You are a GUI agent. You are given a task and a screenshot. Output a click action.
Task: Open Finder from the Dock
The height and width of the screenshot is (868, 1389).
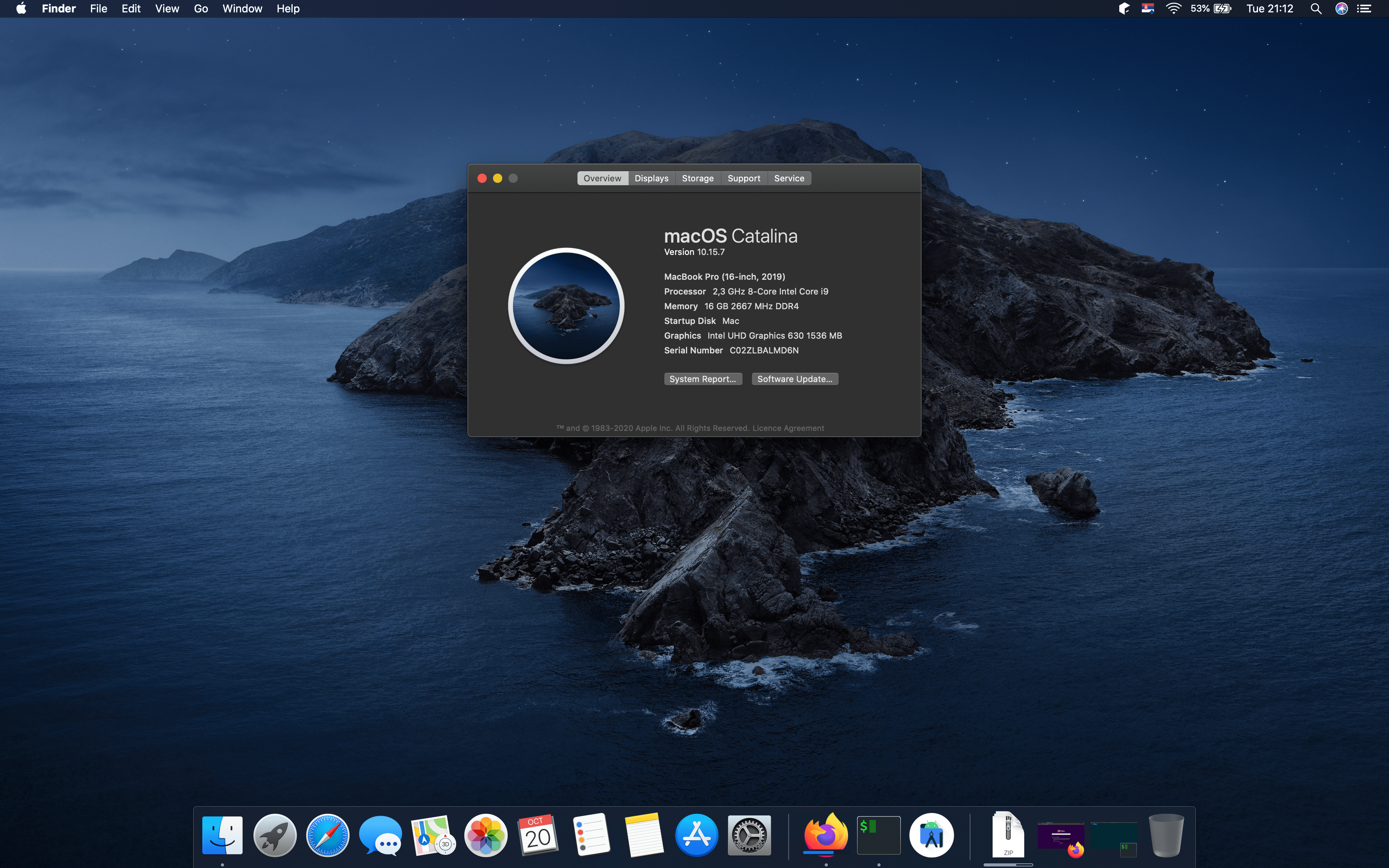[x=222, y=835]
